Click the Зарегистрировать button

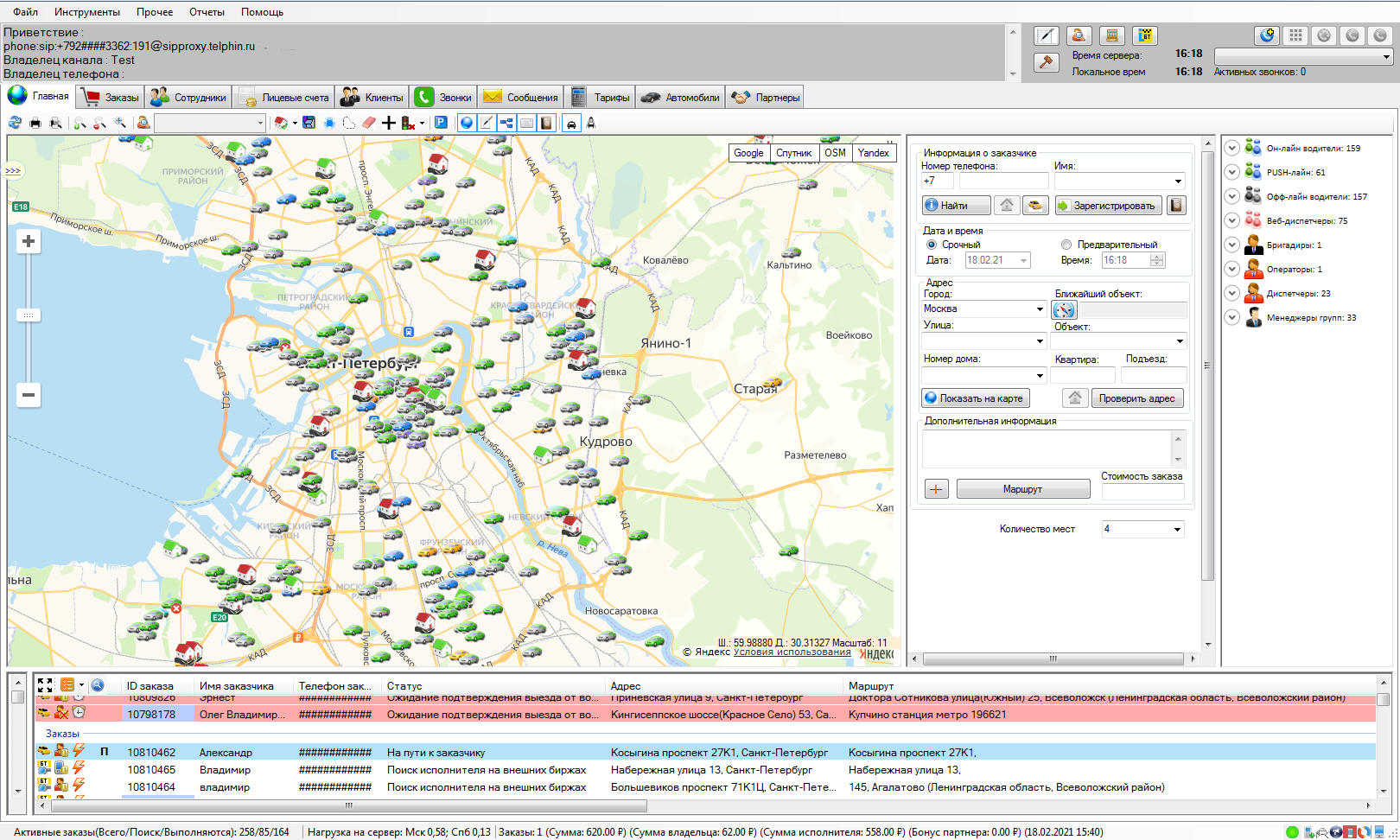[1107, 206]
